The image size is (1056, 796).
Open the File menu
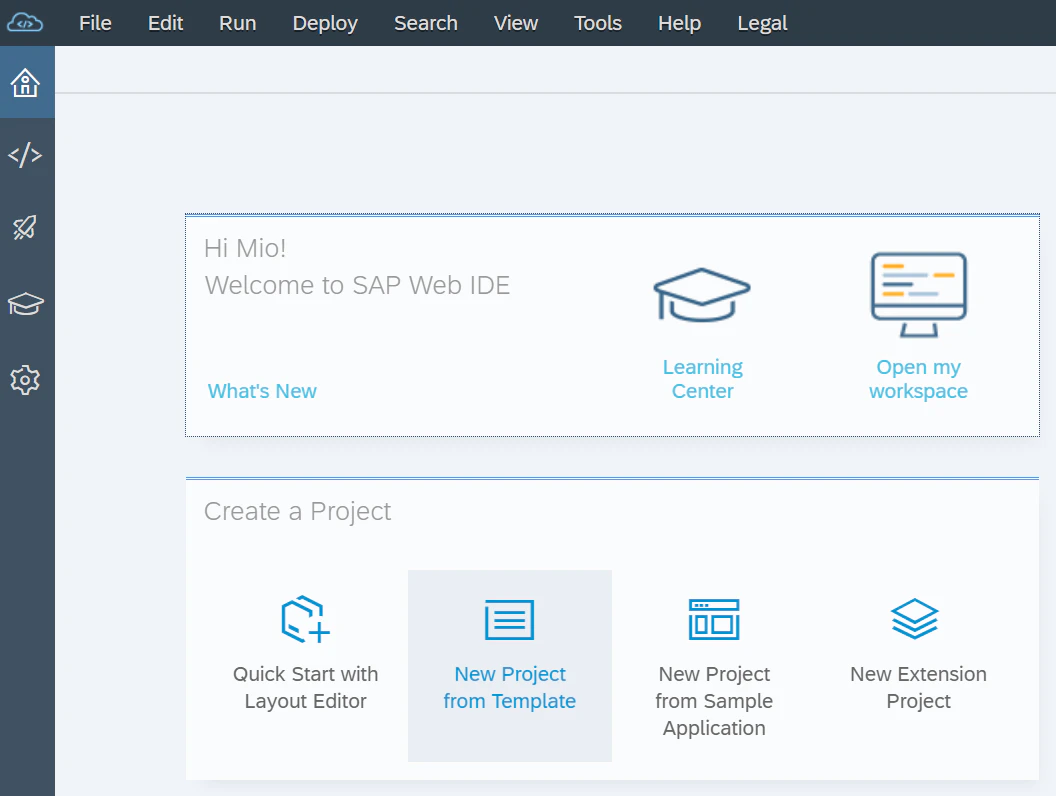click(x=95, y=23)
